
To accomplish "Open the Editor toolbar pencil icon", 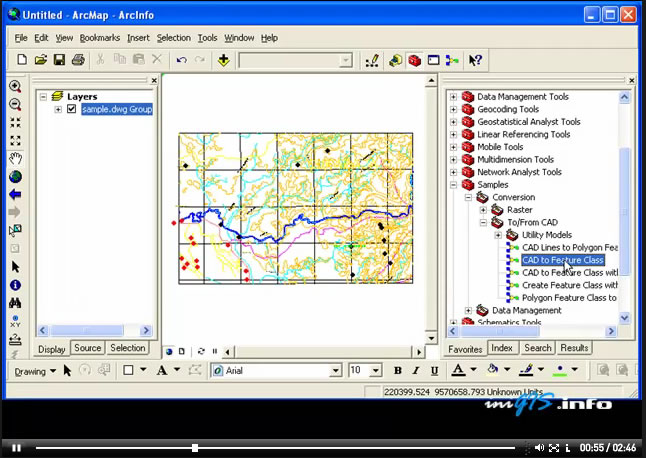I will (x=372, y=61).
